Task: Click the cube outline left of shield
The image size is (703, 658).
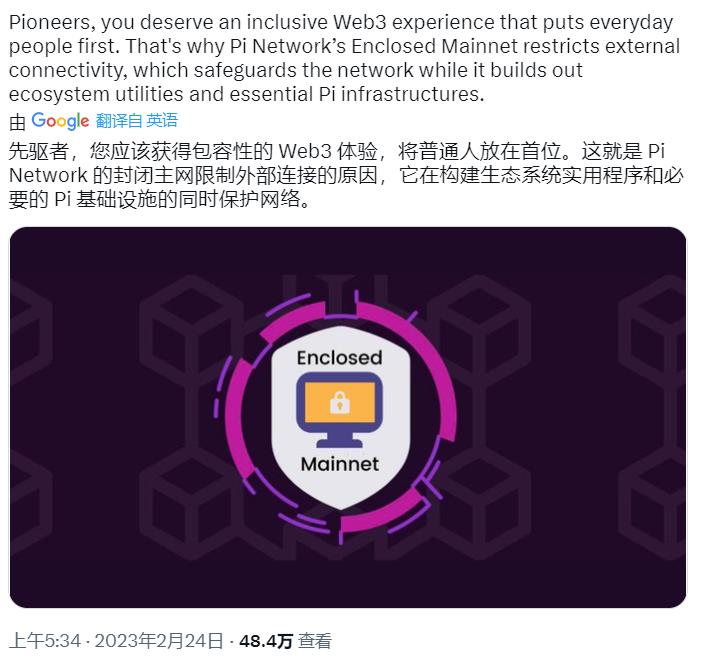Action: [192, 330]
